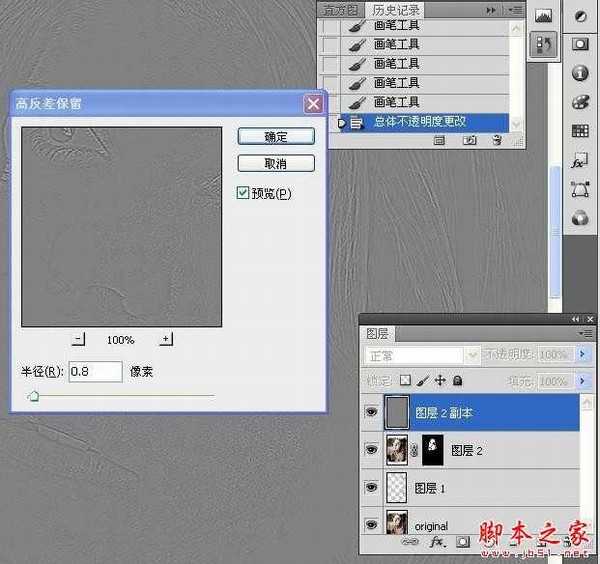Select lock position move icon in Layers
600x564 pixels.
coord(440,381)
